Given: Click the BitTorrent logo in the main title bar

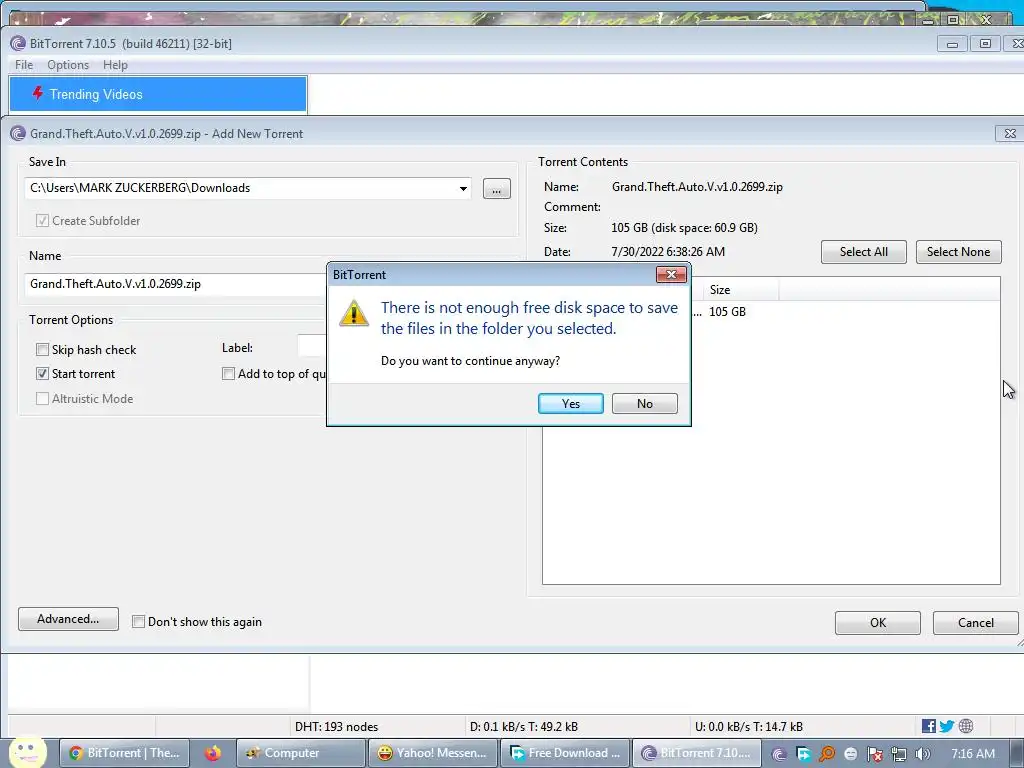Looking at the screenshot, I should pyautogui.click(x=18, y=44).
